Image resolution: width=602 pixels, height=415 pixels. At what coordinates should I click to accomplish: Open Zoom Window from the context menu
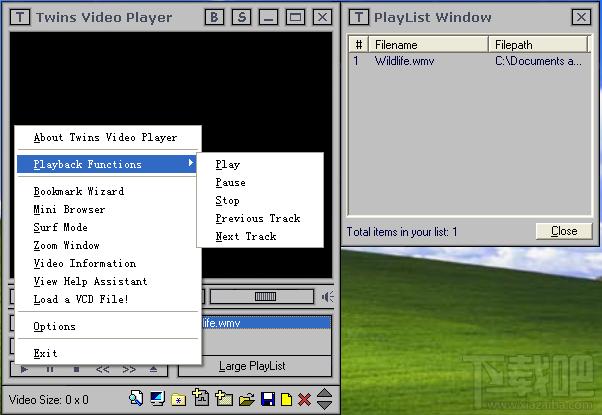pyautogui.click(x=108, y=246)
